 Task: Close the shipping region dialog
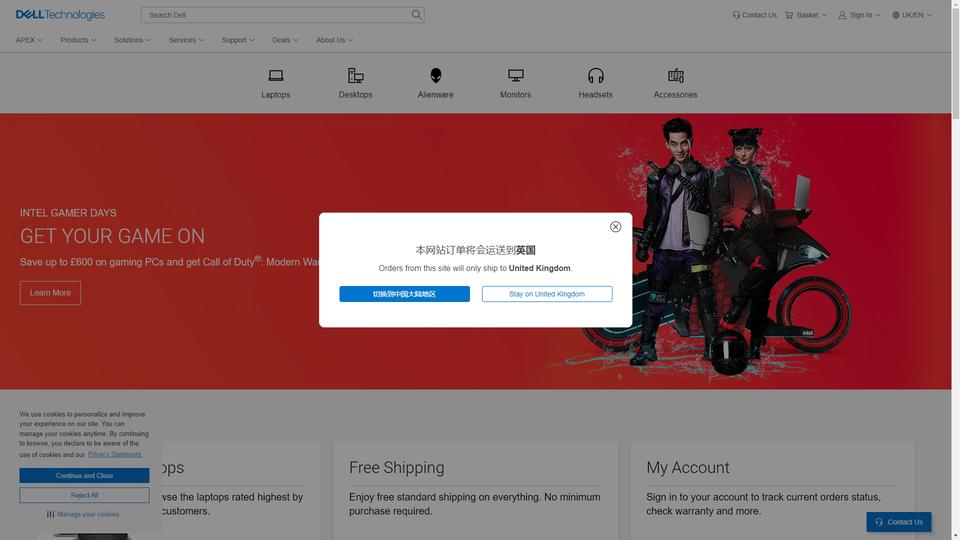point(615,227)
